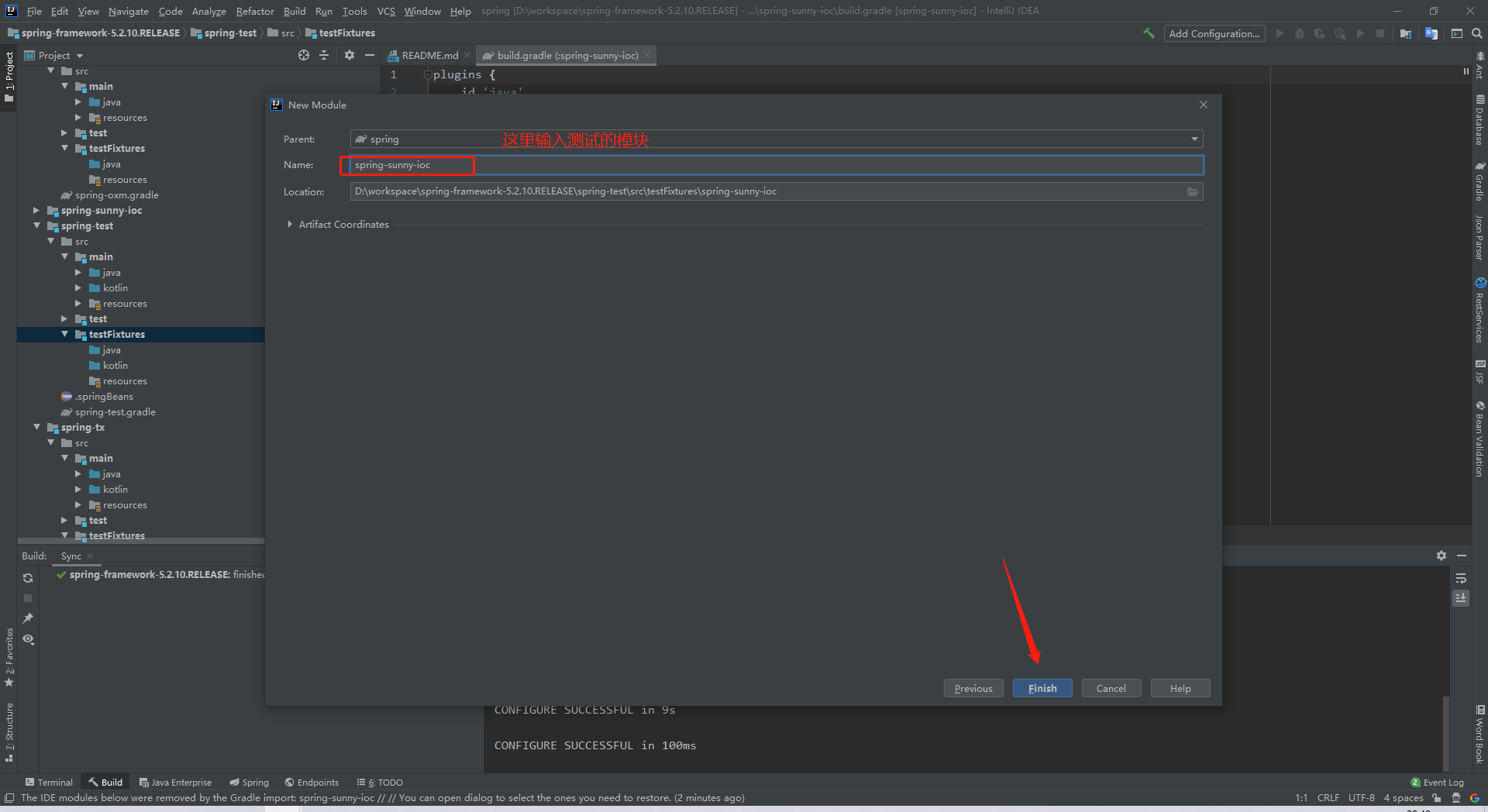The height and width of the screenshot is (812, 1488).
Task: Open the Refactor menu
Action: point(255,11)
